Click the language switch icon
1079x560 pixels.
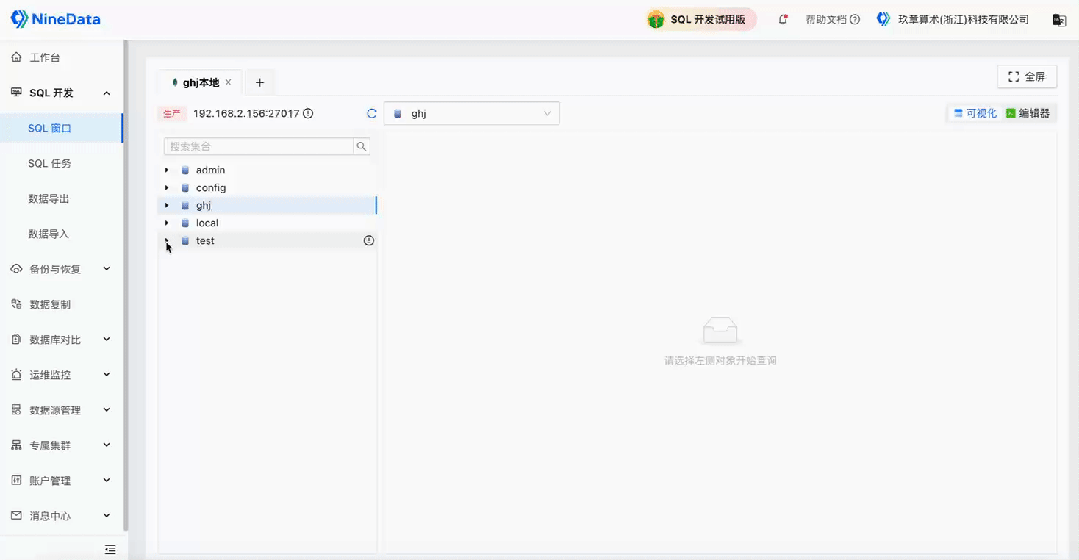click(1059, 19)
